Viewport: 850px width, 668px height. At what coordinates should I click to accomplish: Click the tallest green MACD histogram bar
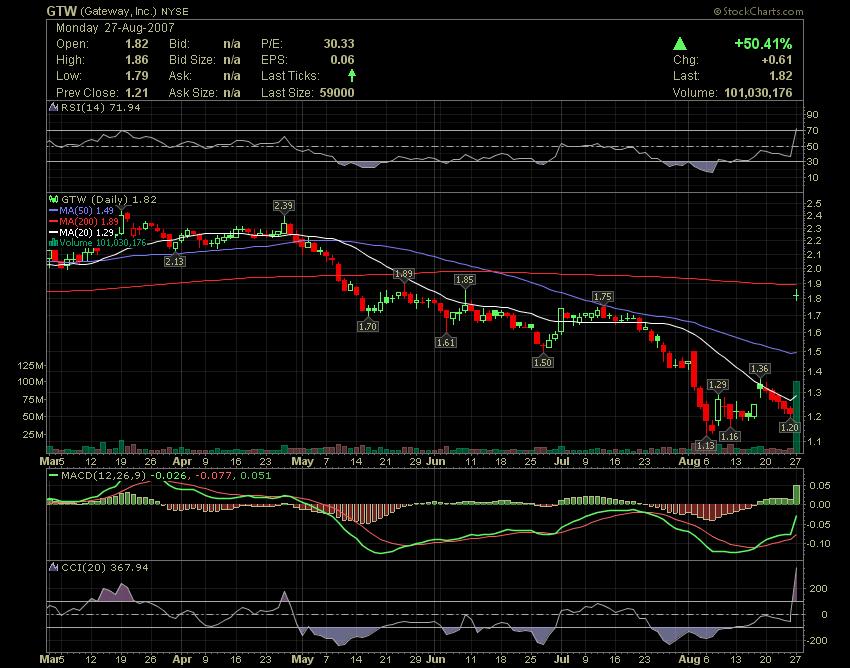coord(796,494)
